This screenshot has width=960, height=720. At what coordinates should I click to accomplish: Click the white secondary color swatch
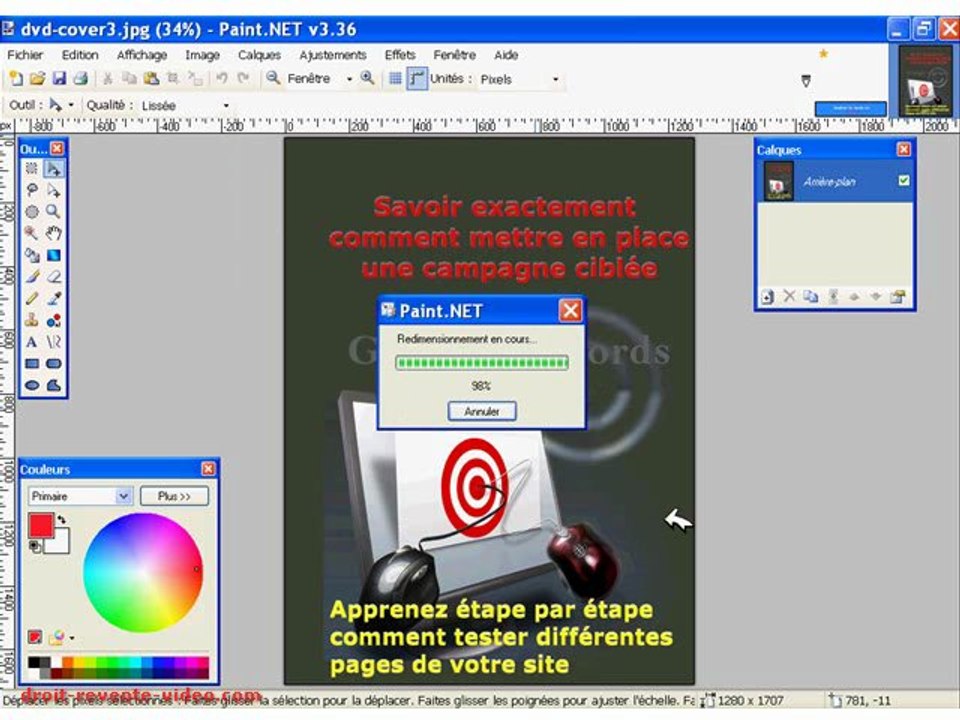pyautogui.click(x=61, y=544)
